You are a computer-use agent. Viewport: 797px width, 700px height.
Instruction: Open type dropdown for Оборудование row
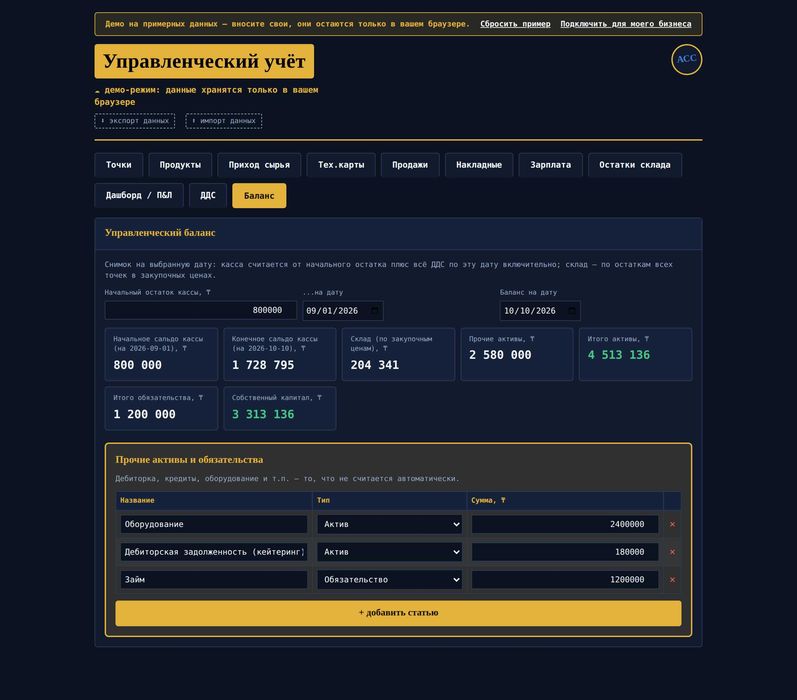(389, 524)
